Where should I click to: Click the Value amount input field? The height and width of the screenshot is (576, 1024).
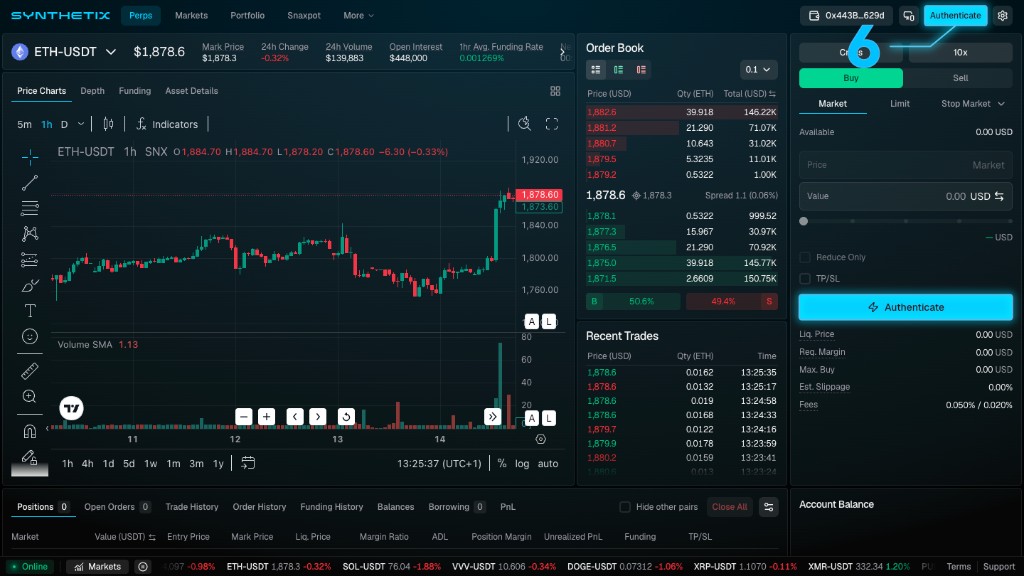pos(906,196)
